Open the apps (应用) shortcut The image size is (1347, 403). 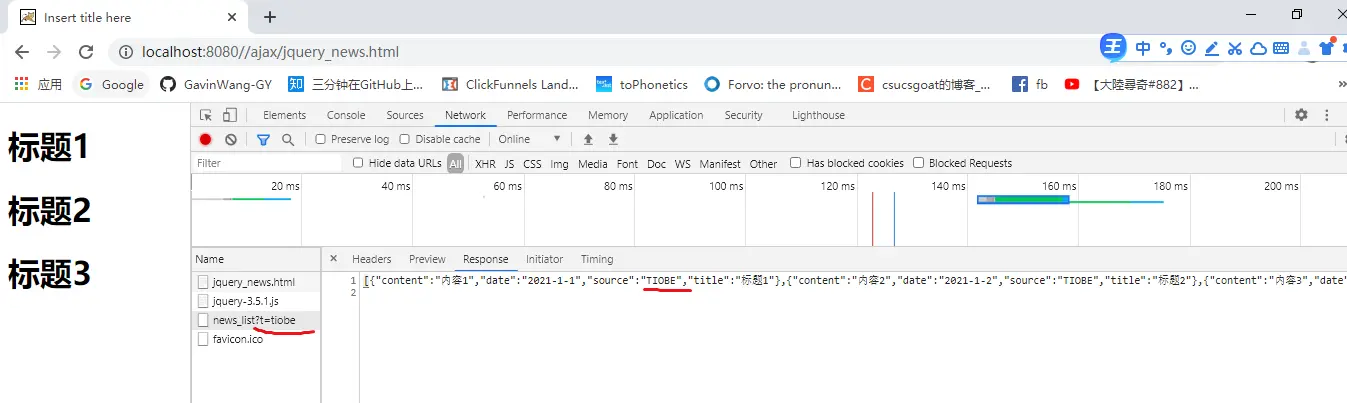(x=38, y=85)
